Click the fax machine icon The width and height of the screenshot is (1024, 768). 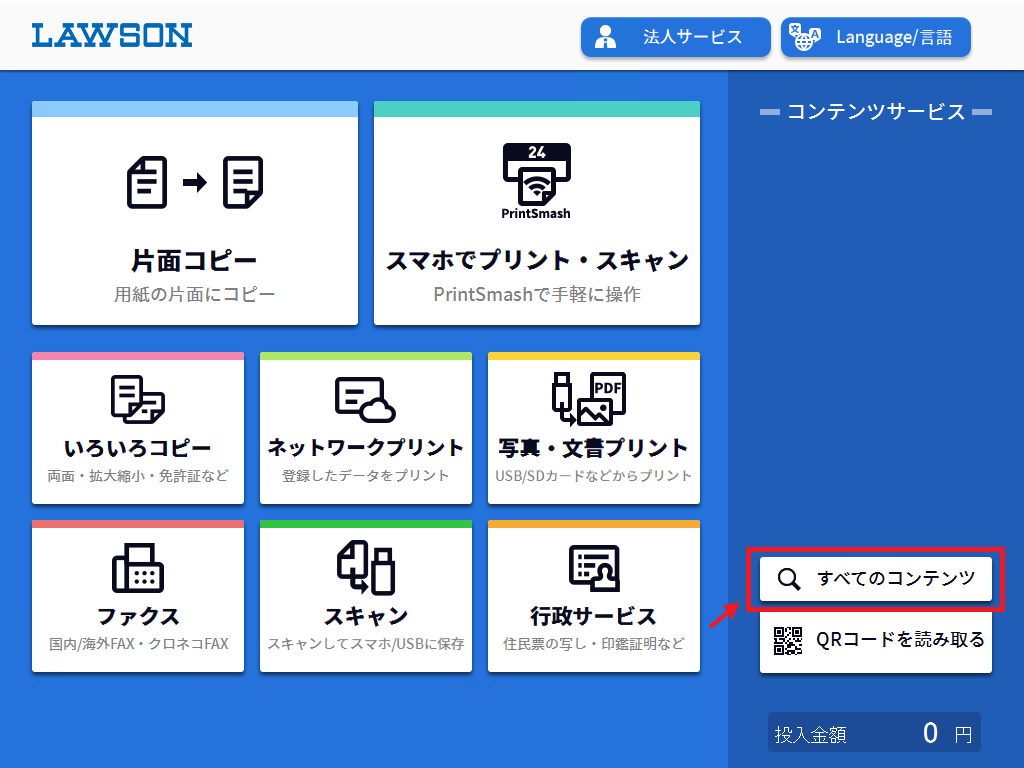click(x=138, y=568)
